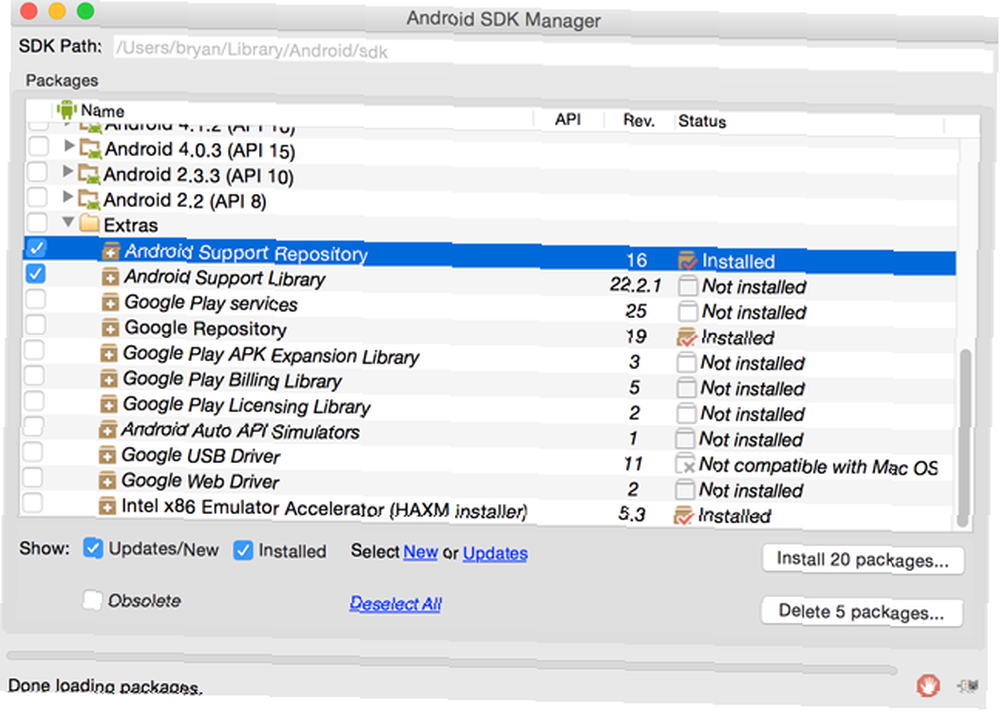Click the Google Repository package icon
1000x711 pixels.
tap(110, 328)
